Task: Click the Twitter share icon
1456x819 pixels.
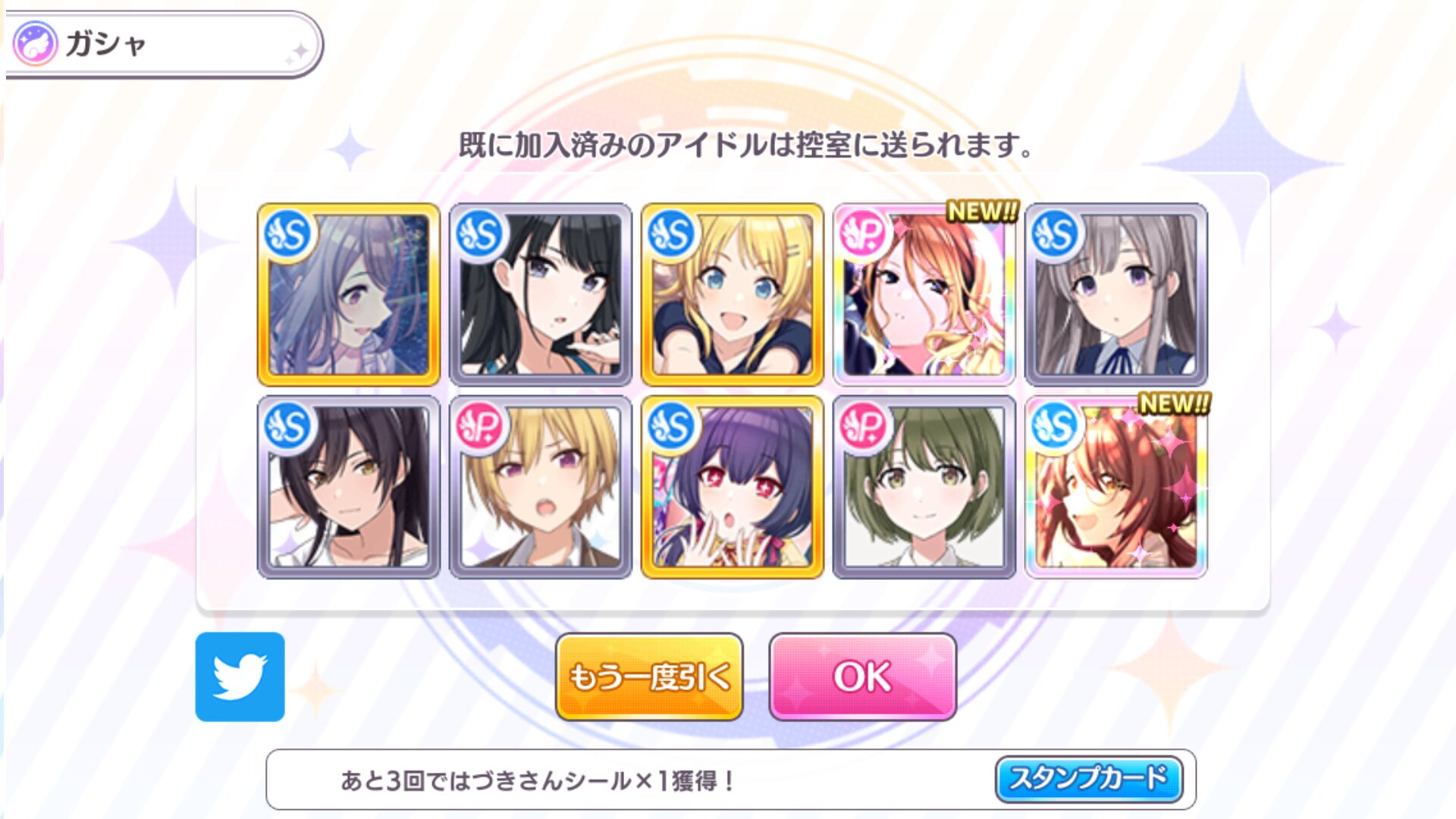Action: (x=240, y=676)
